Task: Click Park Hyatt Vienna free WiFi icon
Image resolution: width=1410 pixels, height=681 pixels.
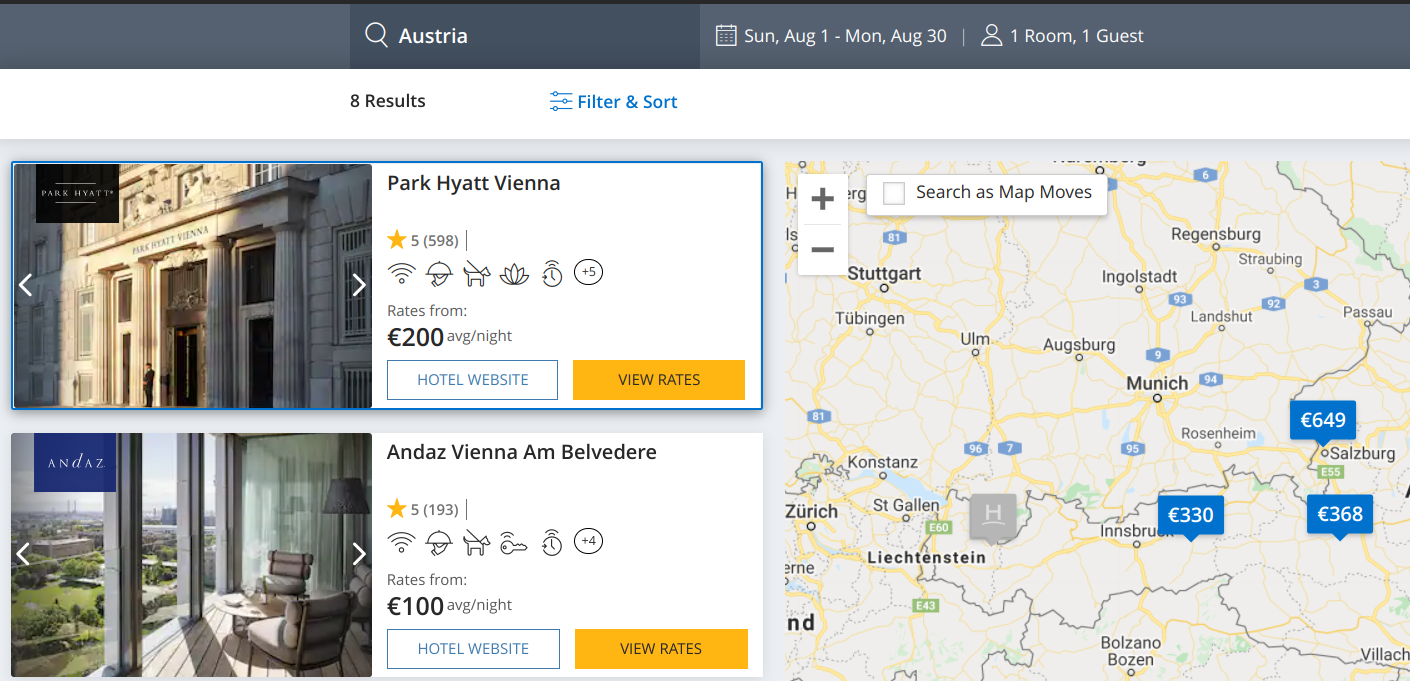Action: click(402, 273)
